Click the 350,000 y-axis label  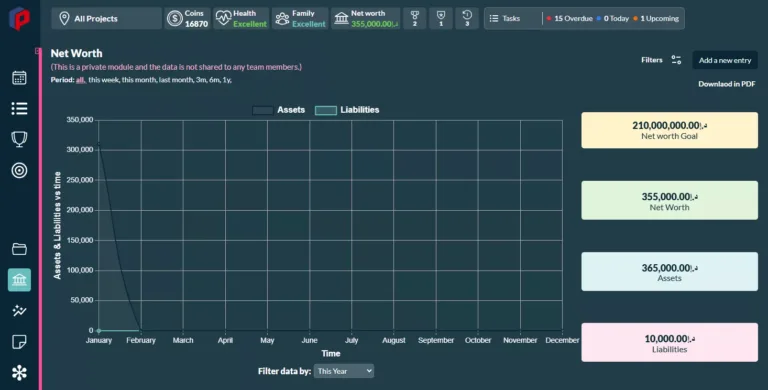[x=79, y=120]
